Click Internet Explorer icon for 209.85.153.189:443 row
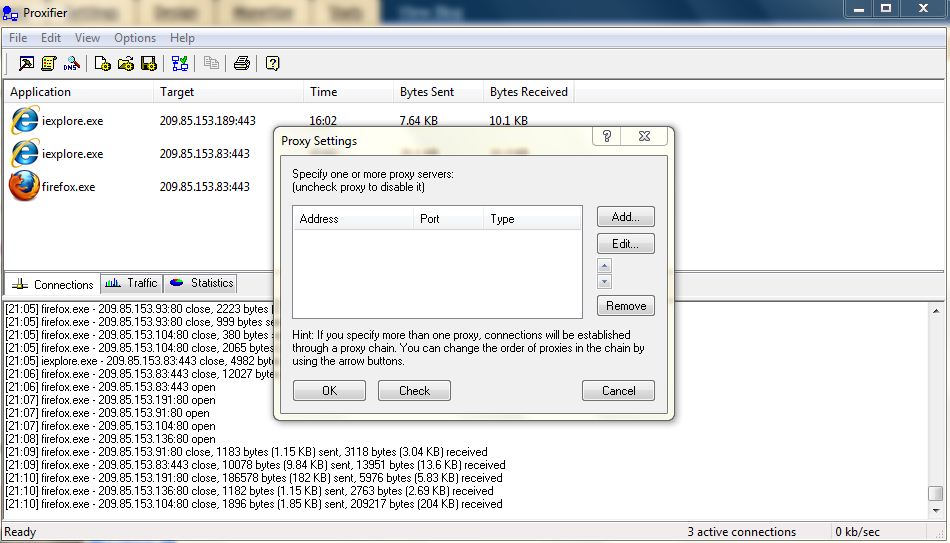Screen dimensions: 950x543 click(x=24, y=120)
